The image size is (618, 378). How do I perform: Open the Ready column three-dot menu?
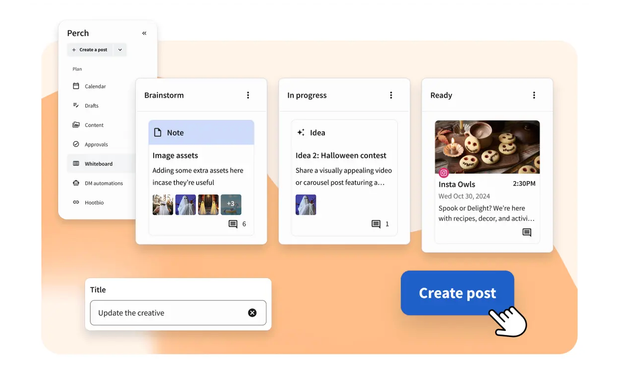tap(534, 95)
